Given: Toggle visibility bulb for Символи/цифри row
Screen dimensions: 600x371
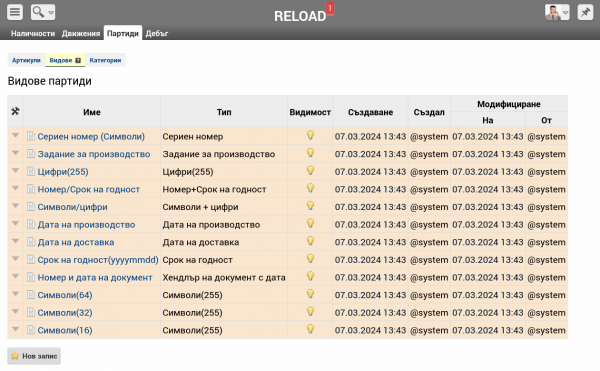Looking at the screenshot, I should 310,206.
